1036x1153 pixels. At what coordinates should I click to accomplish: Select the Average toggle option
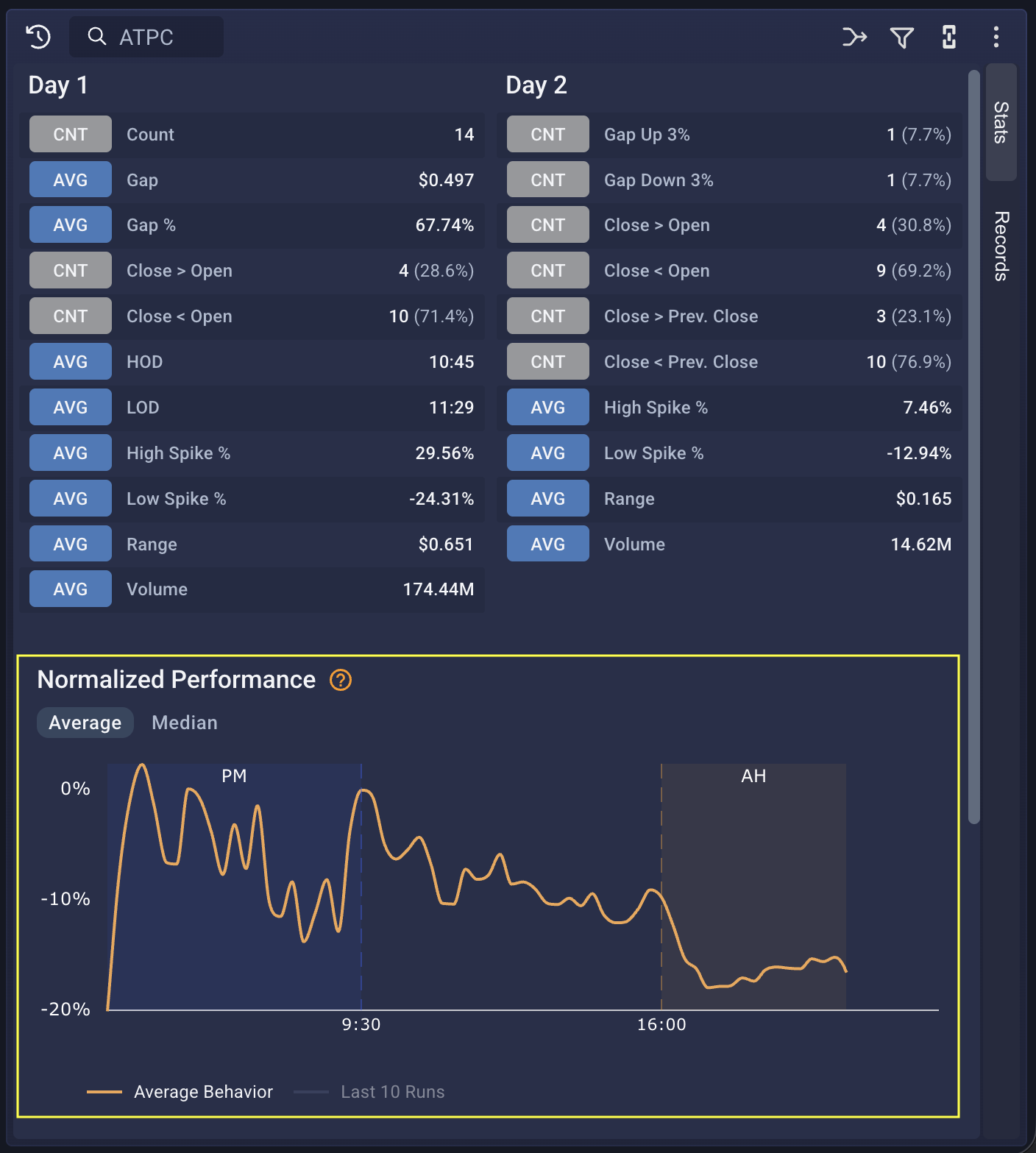85,723
